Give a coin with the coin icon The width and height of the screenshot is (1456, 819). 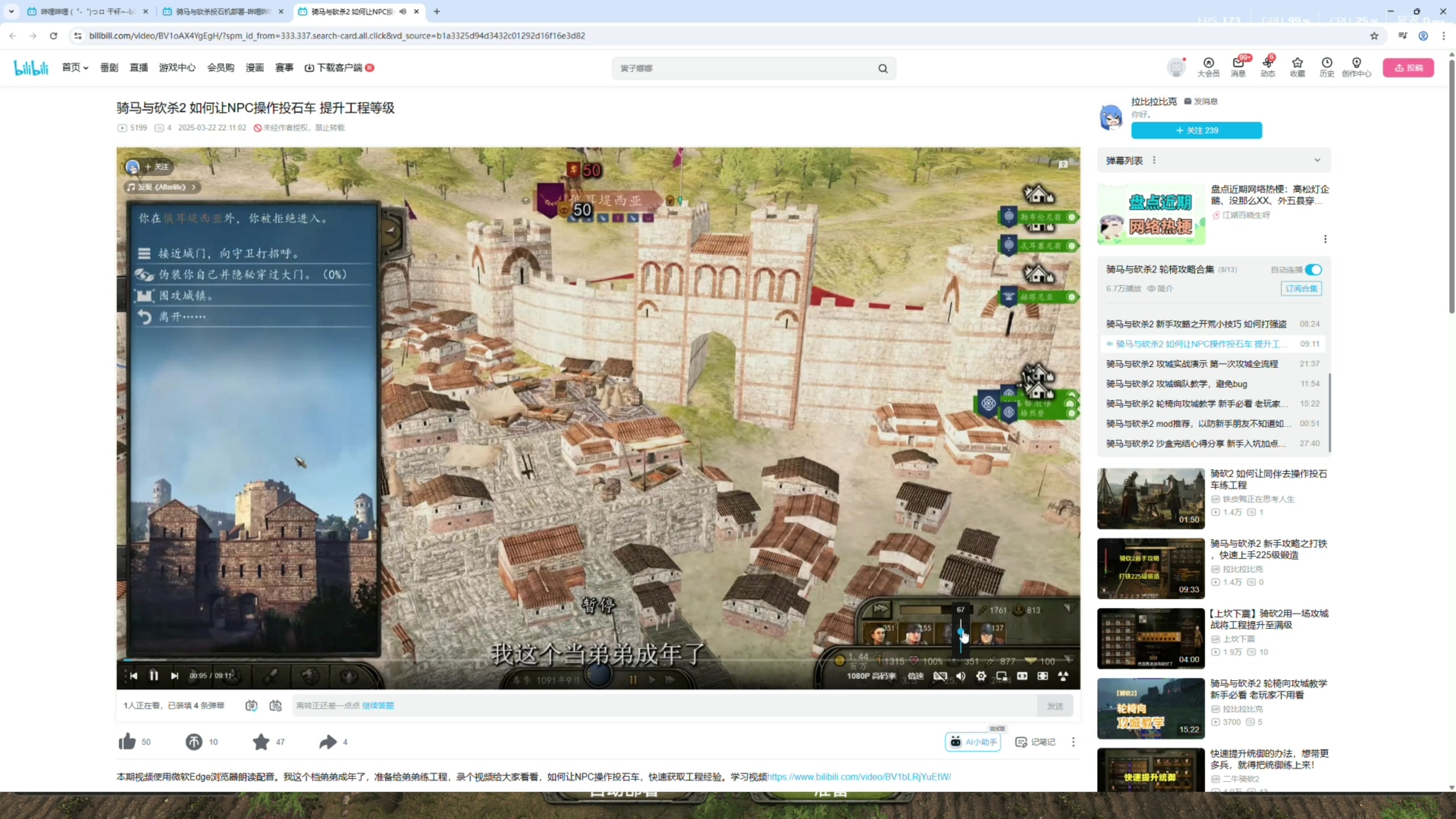(194, 742)
